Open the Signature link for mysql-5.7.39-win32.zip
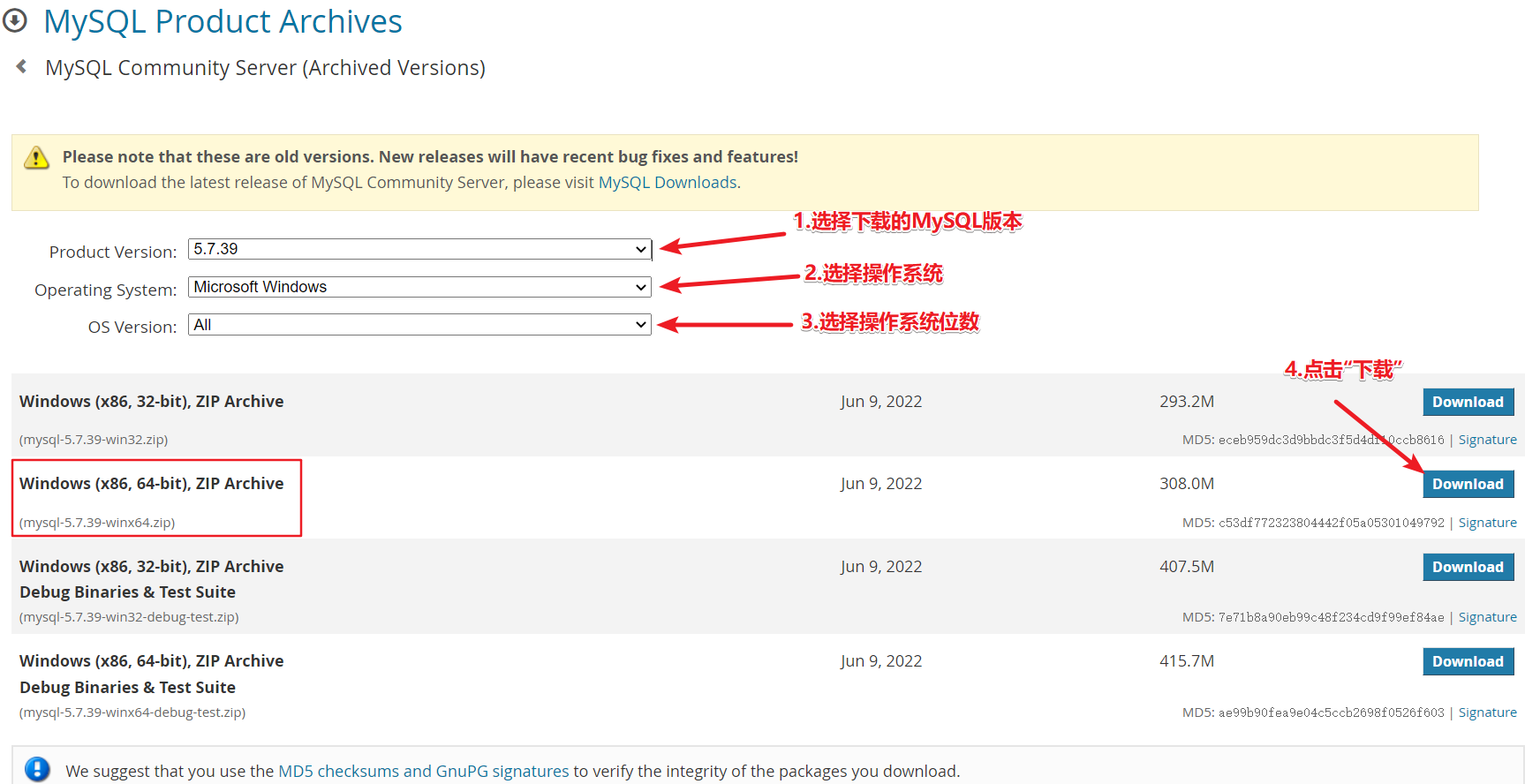 coord(1488,440)
